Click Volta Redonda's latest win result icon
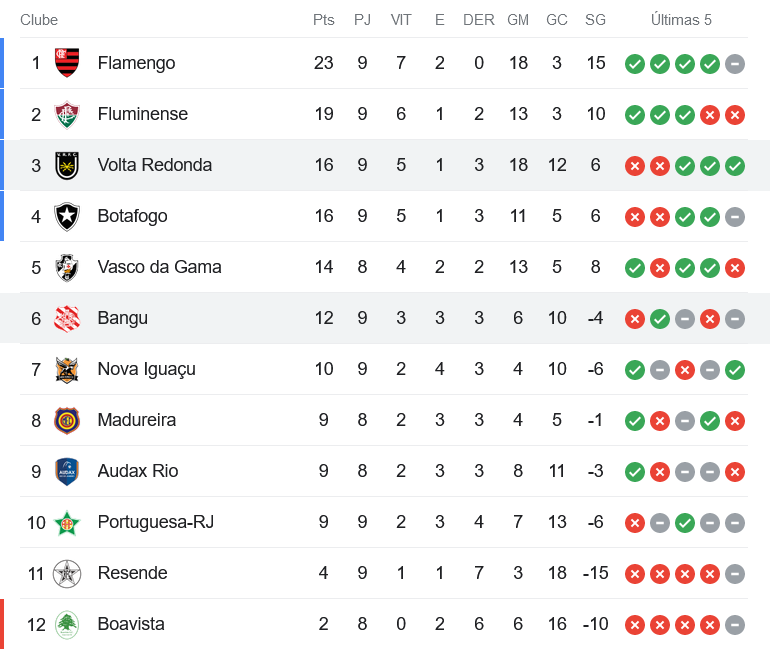This screenshot has width=770, height=656. pos(735,166)
